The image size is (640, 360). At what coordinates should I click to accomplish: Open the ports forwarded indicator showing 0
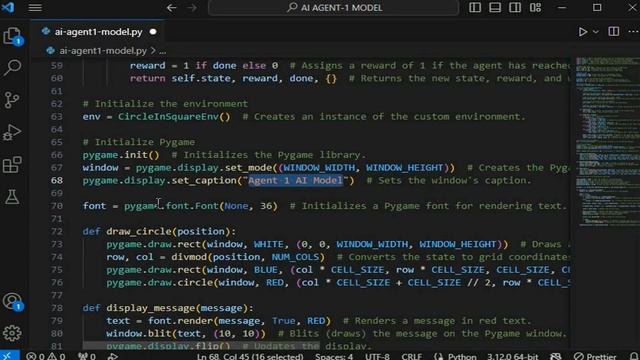87,356
